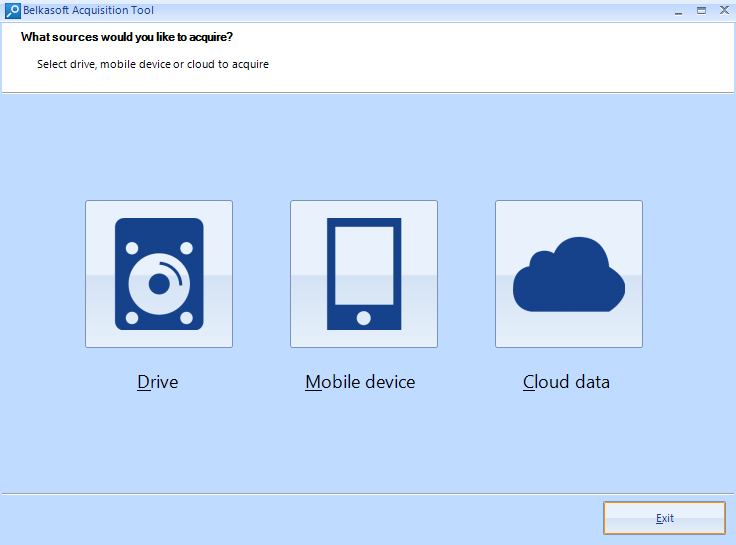Exit the acquisition tool

click(x=665, y=518)
